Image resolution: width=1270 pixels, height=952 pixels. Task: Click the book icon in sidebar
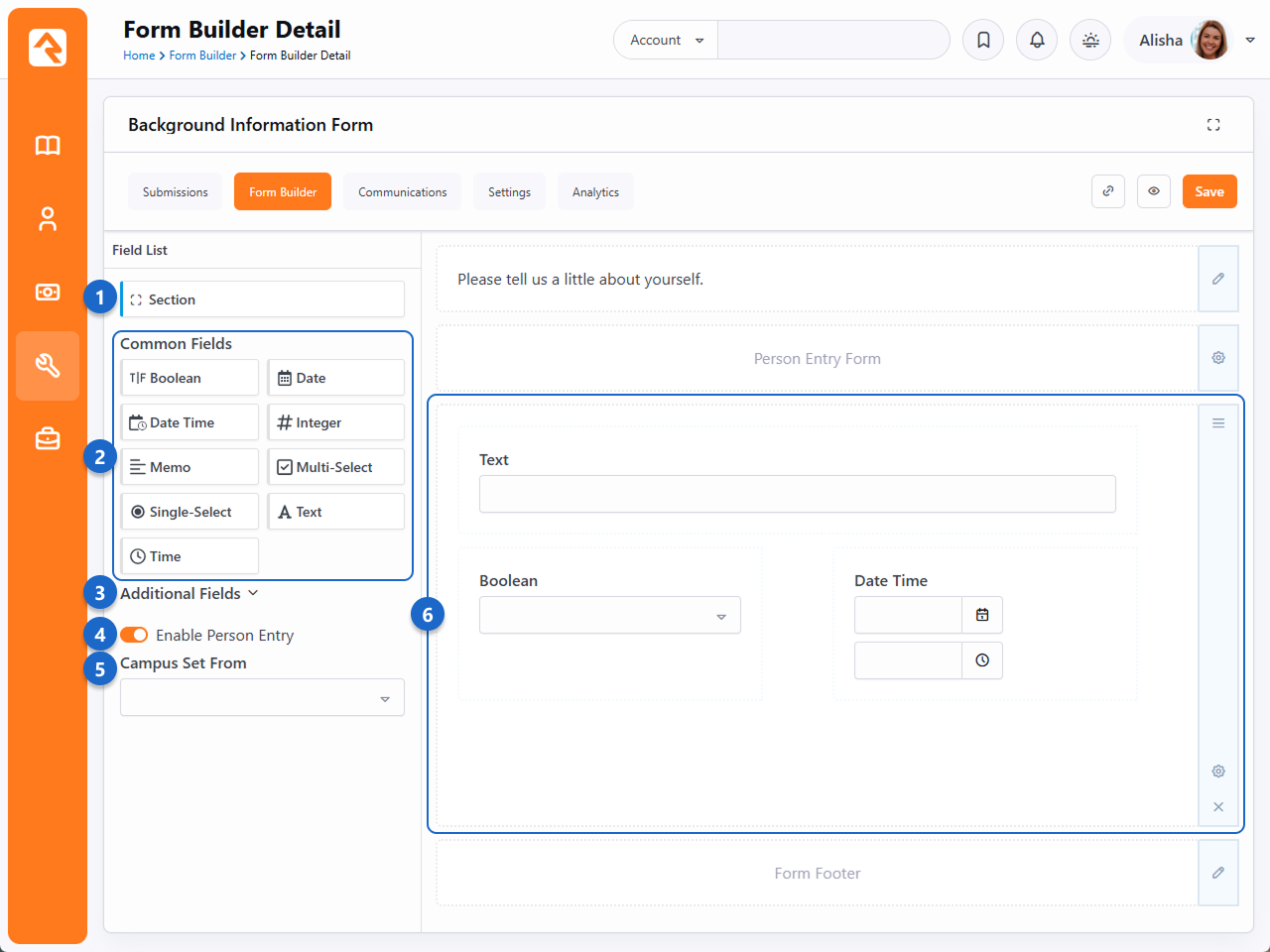pos(48,146)
